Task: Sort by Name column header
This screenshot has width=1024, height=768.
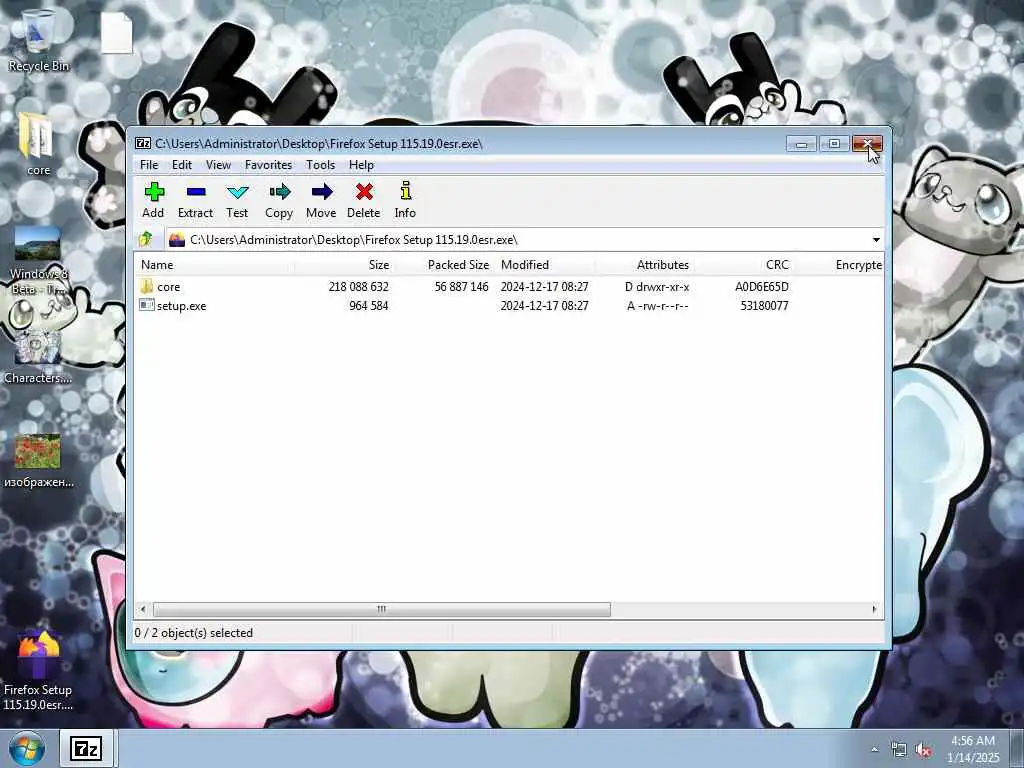Action: coord(214,264)
